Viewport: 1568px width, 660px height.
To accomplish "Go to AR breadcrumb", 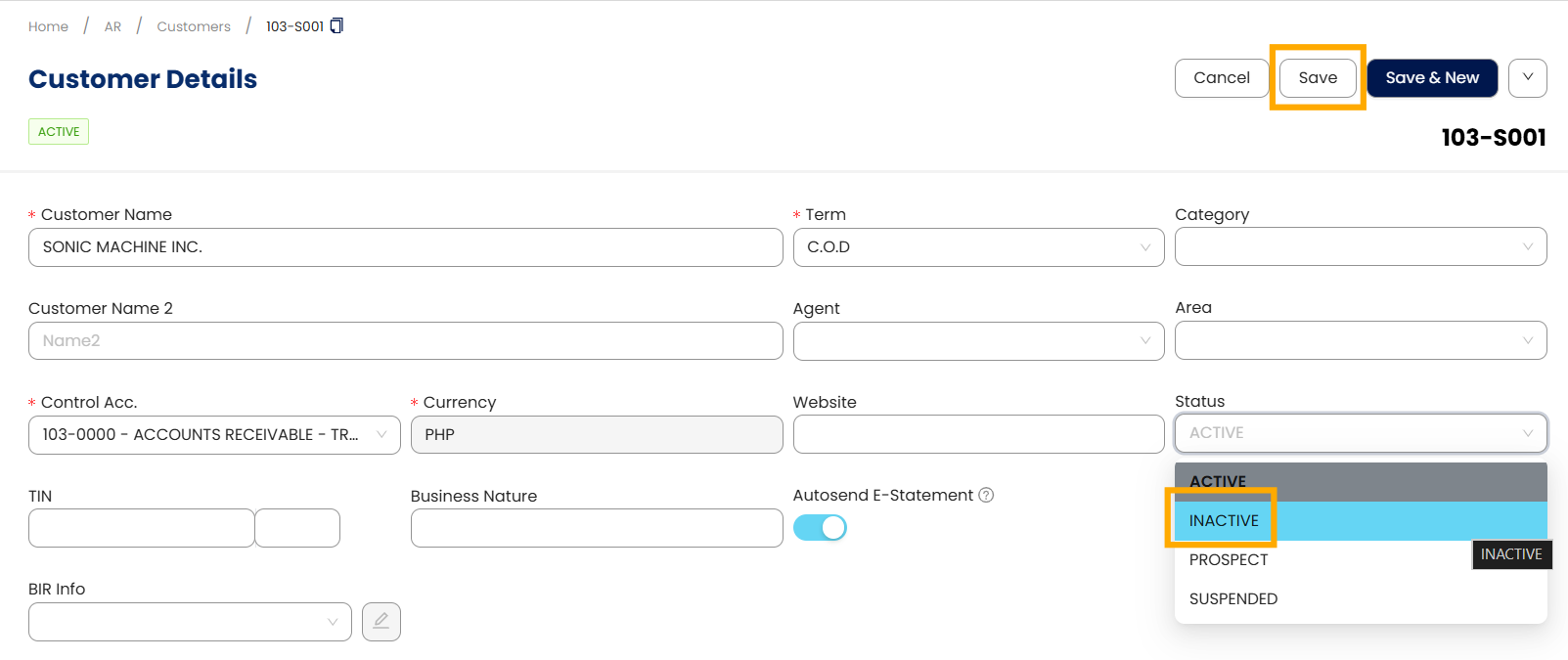I will (x=113, y=26).
